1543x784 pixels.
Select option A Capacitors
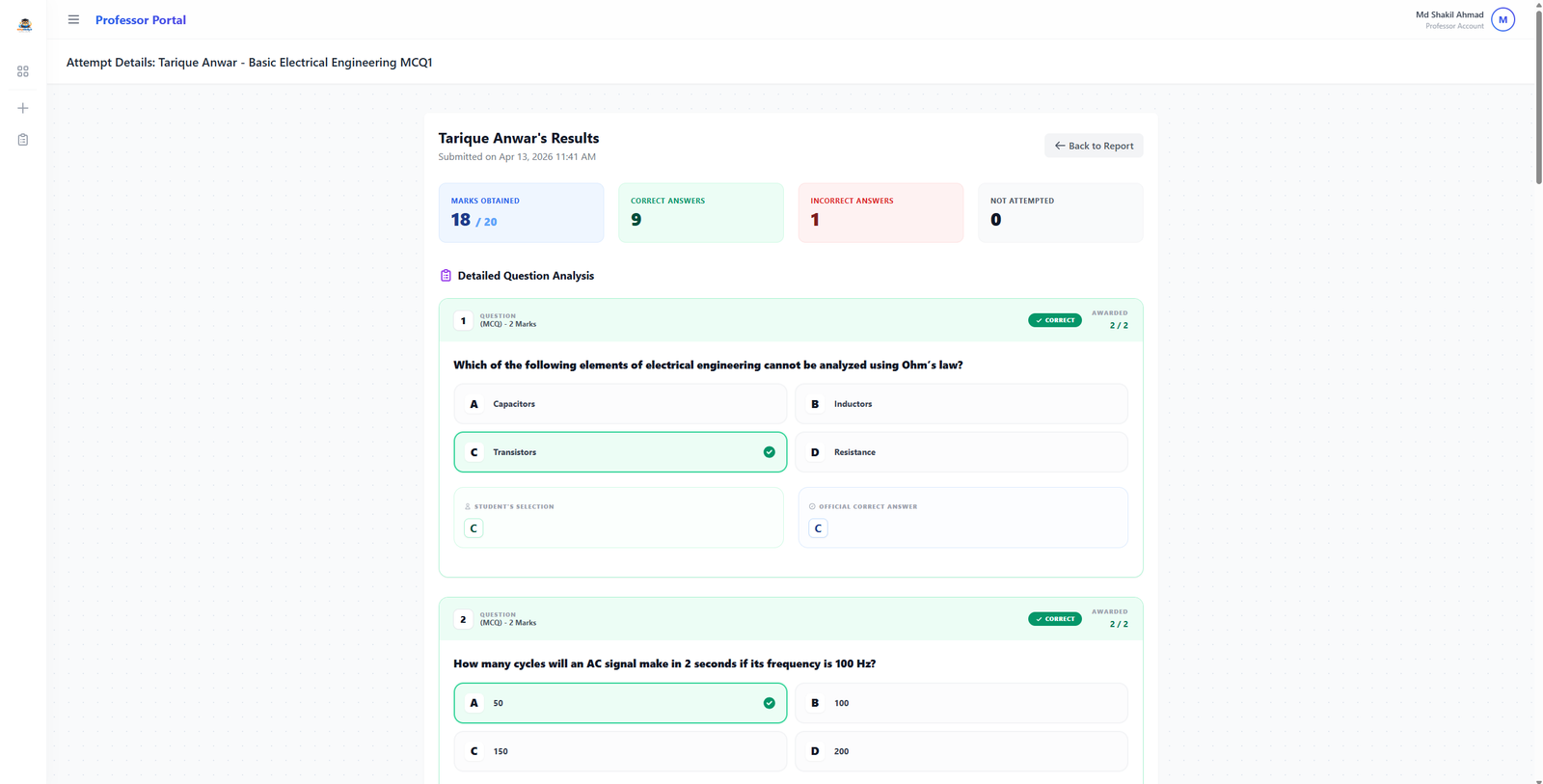(619, 404)
